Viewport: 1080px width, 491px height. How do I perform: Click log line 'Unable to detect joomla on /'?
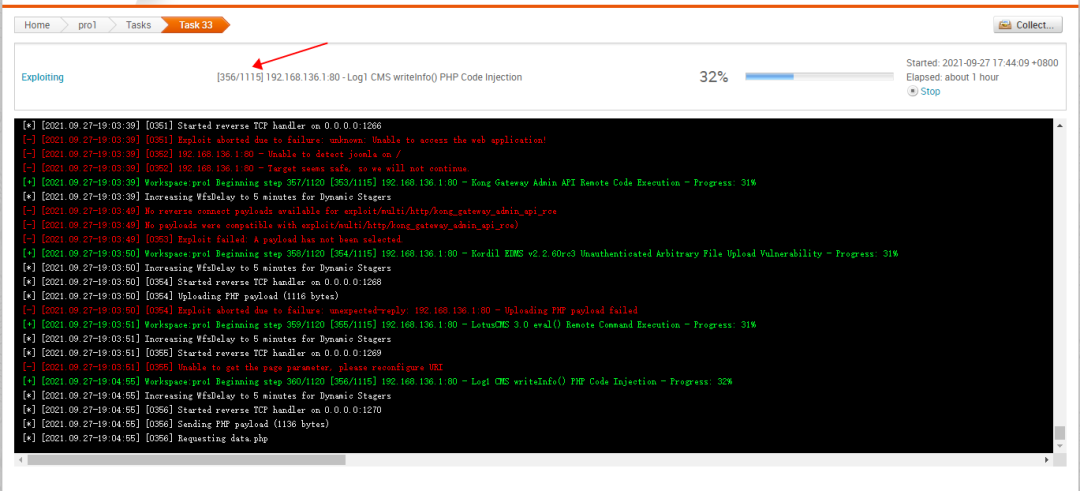209,154
